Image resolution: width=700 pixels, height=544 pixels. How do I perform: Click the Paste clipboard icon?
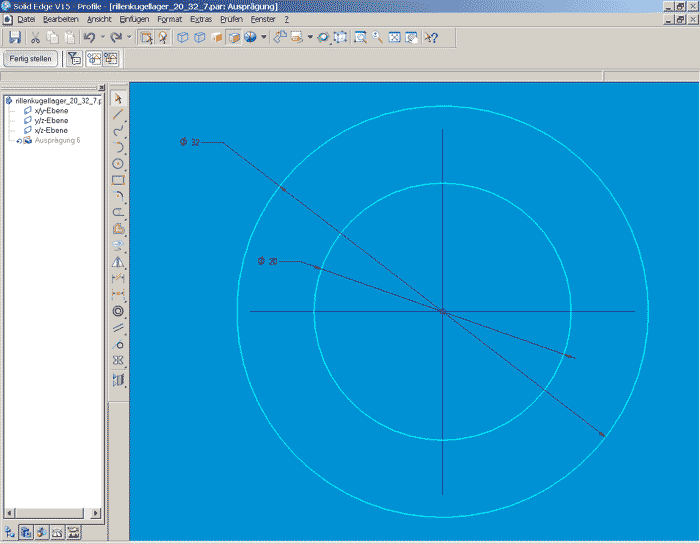pyautogui.click(x=69, y=37)
